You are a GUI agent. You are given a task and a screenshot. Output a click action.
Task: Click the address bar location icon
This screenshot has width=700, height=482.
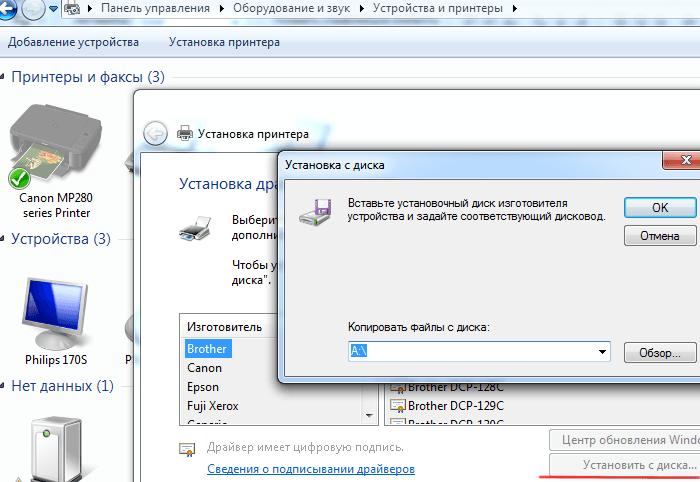[x=72, y=8]
